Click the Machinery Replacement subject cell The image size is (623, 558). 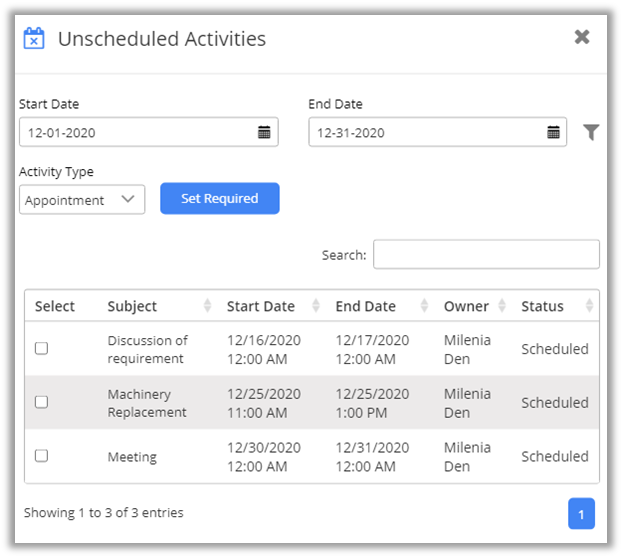pyautogui.click(x=147, y=403)
